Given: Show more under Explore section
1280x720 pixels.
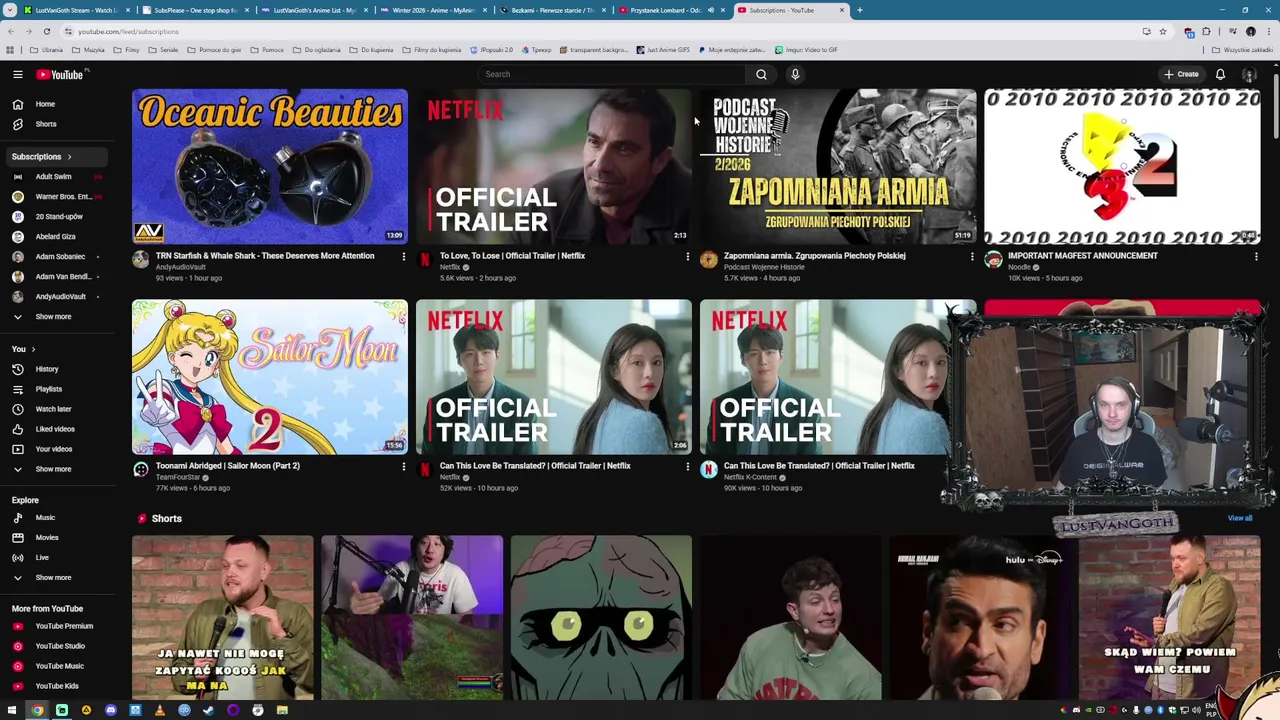Looking at the screenshot, I should coord(54,577).
